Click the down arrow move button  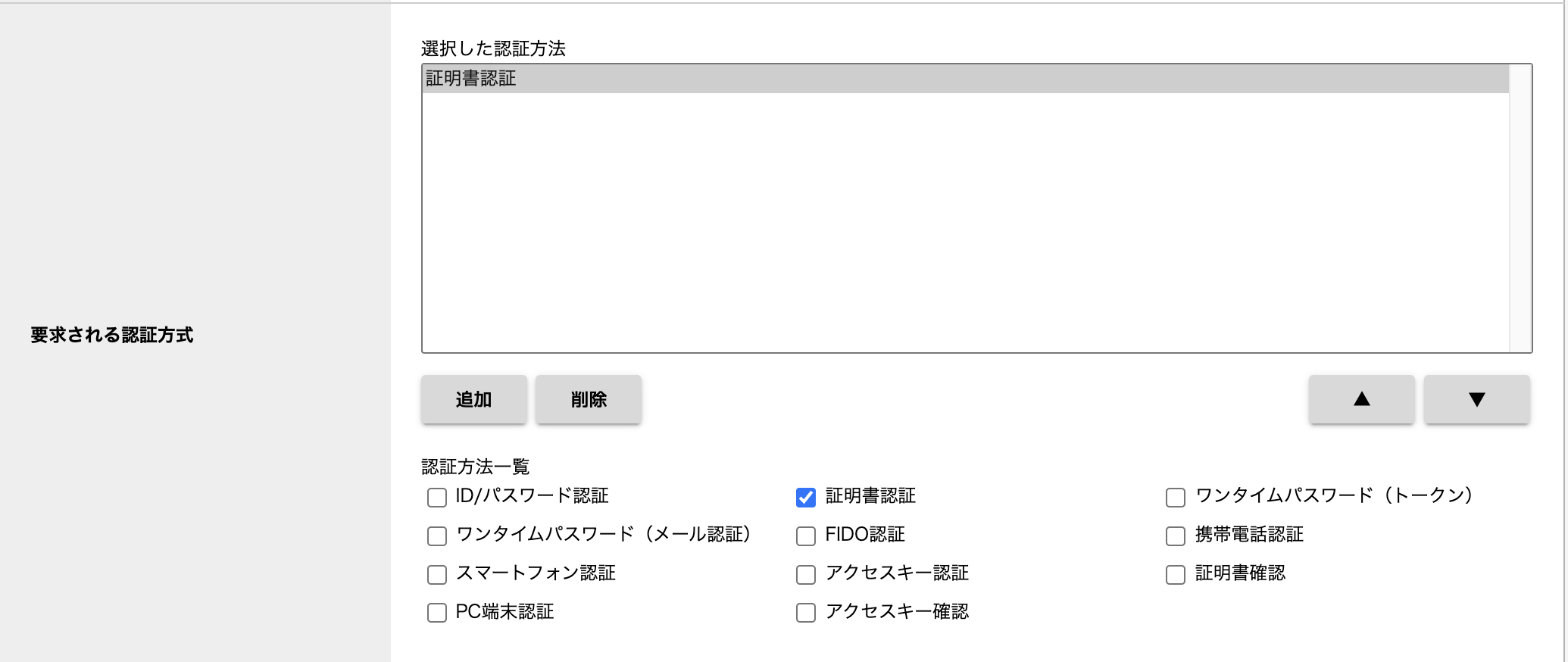(1476, 399)
